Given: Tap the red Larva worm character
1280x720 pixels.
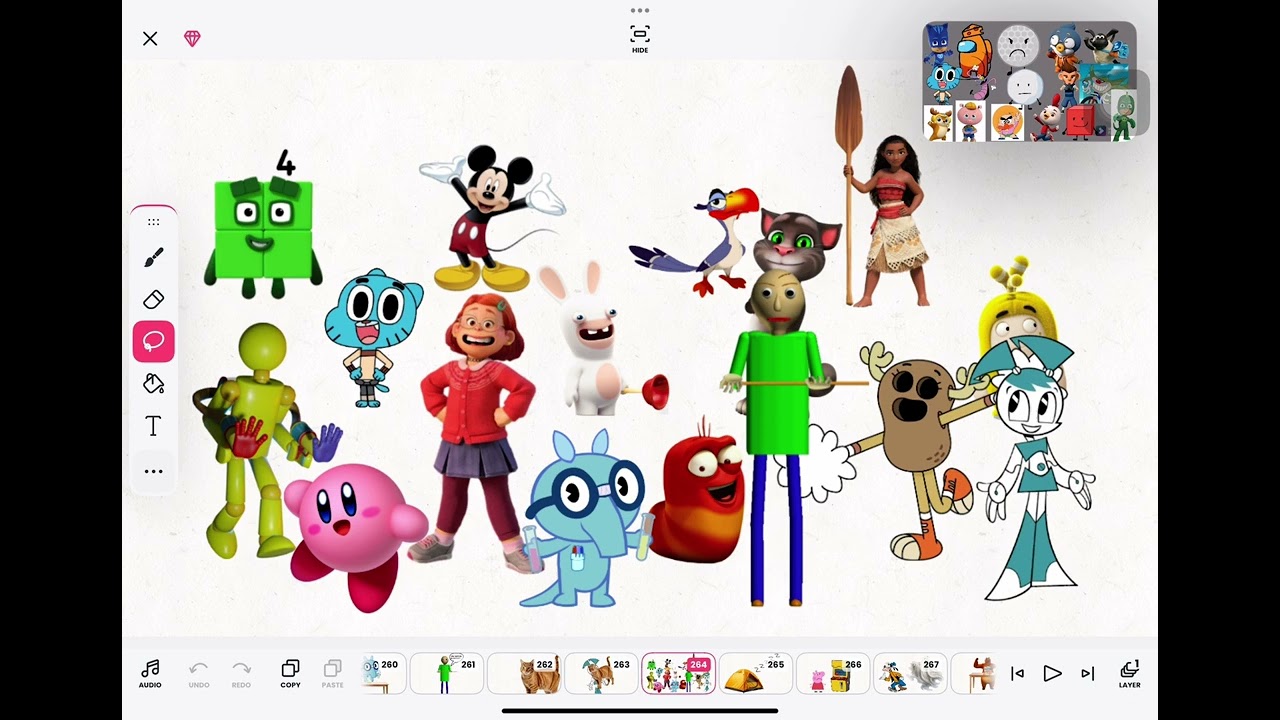Looking at the screenshot, I should [x=700, y=495].
